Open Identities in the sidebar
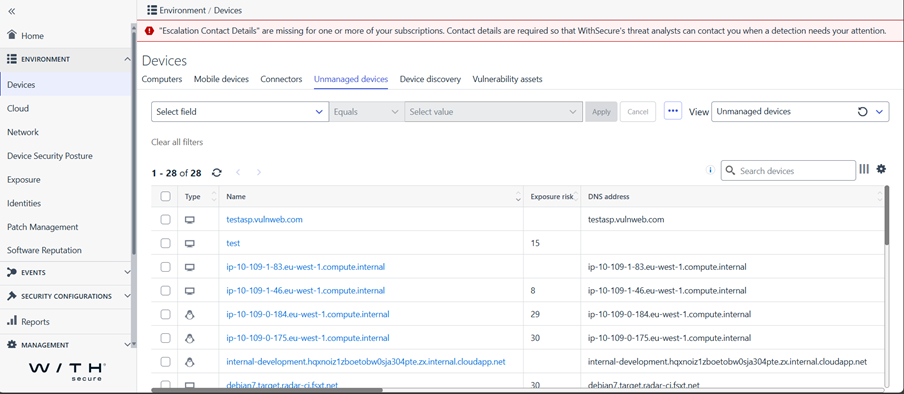Viewport: 904px width, 394px height. click(x=24, y=203)
